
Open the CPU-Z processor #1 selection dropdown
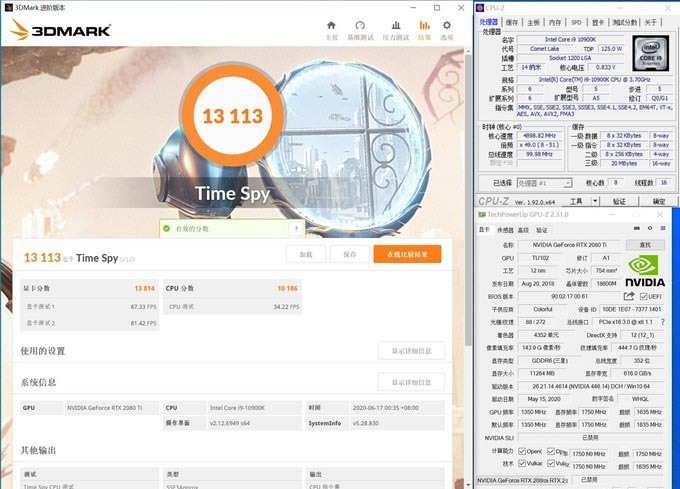pyautogui.click(x=544, y=183)
